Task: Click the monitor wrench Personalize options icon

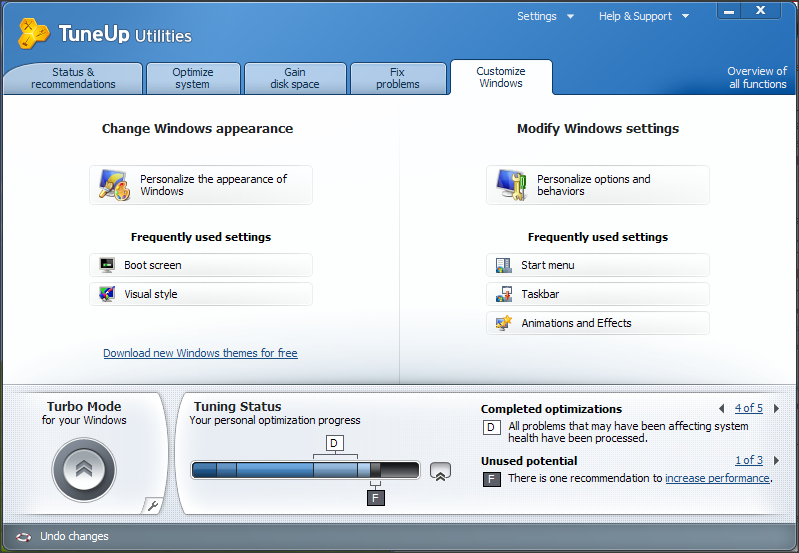Action: coord(511,185)
